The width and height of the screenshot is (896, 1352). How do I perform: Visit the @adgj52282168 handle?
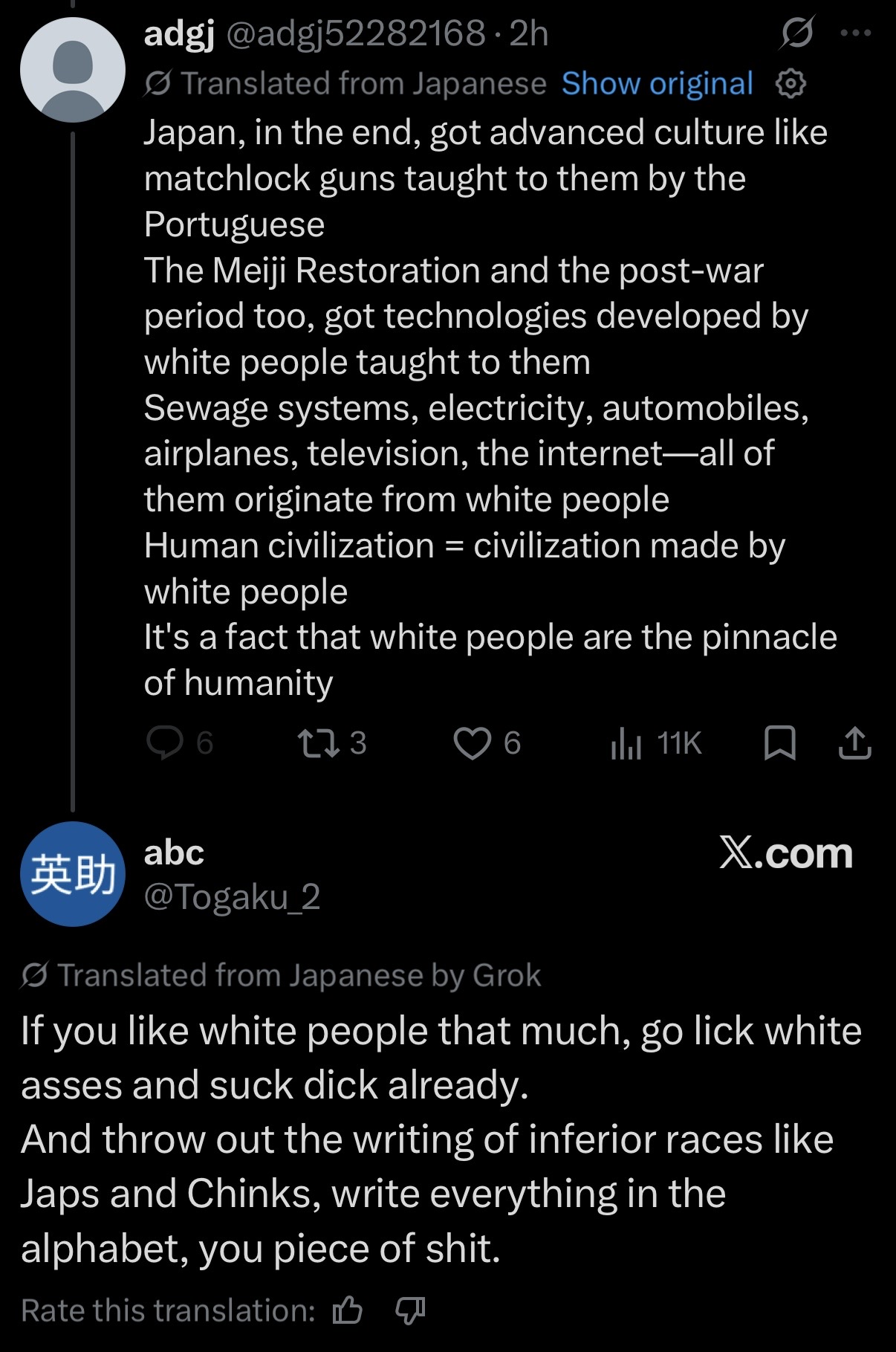coord(355,34)
